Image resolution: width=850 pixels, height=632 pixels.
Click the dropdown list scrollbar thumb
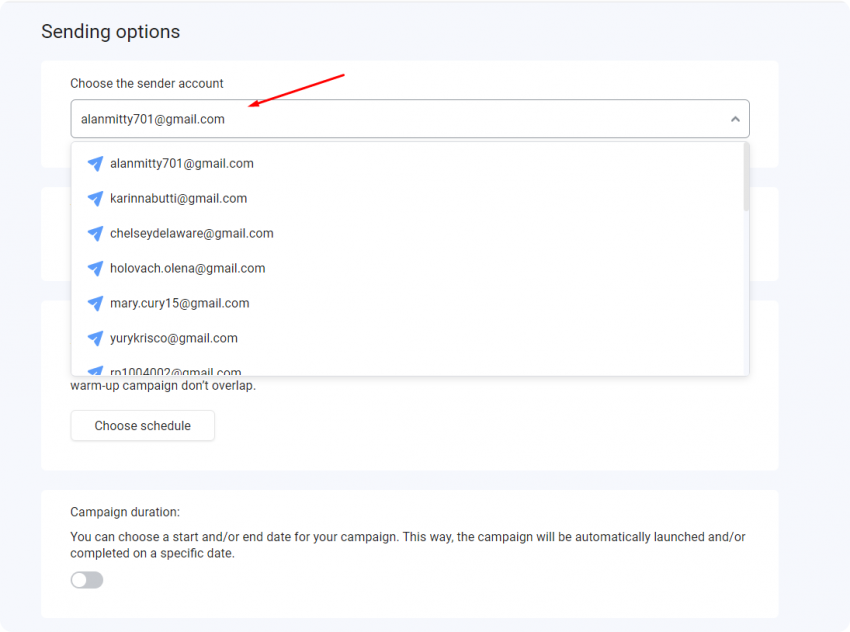[x=746, y=177]
